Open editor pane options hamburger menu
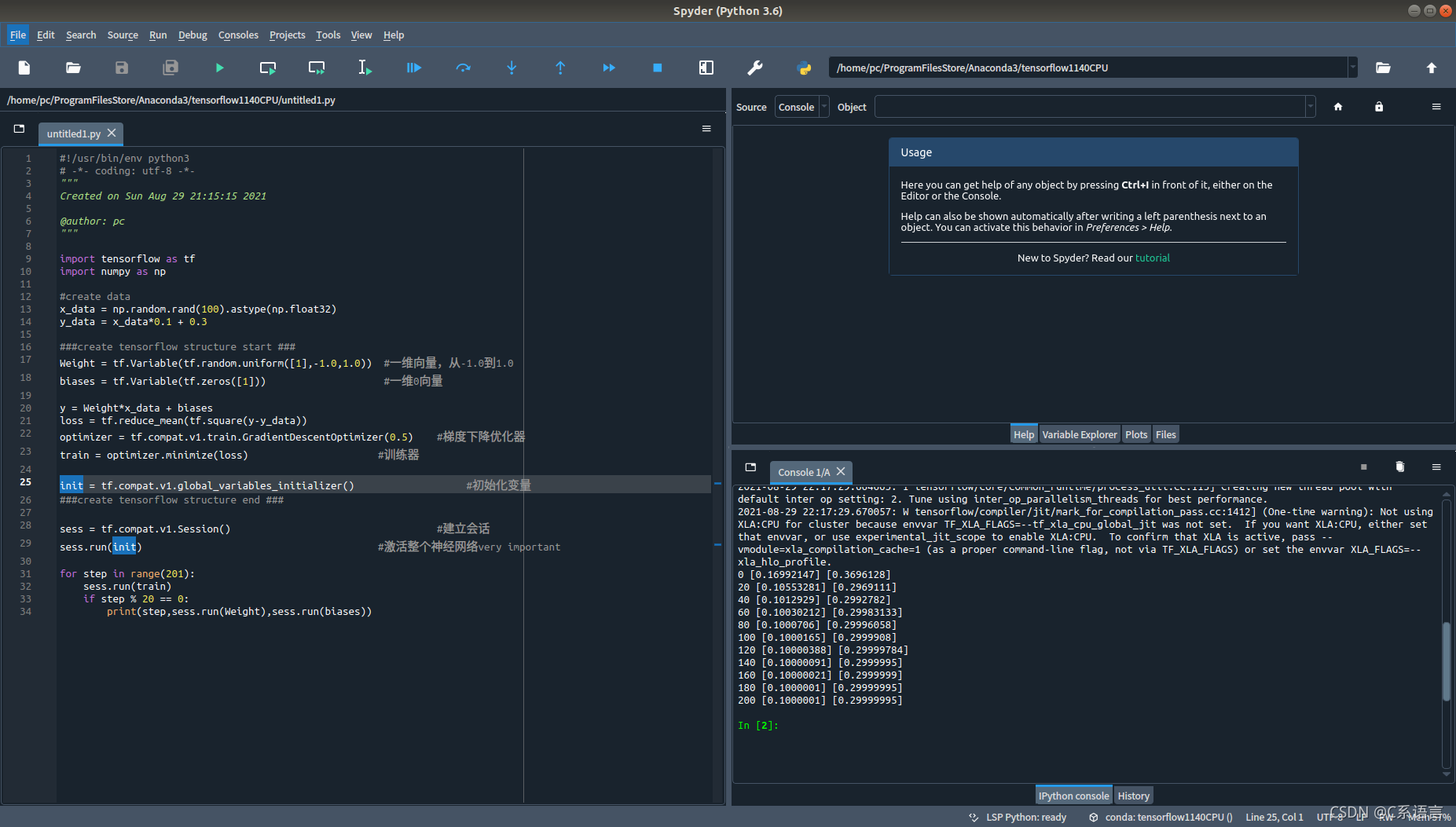This screenshot has height=827, width=1456. point(706,129)
